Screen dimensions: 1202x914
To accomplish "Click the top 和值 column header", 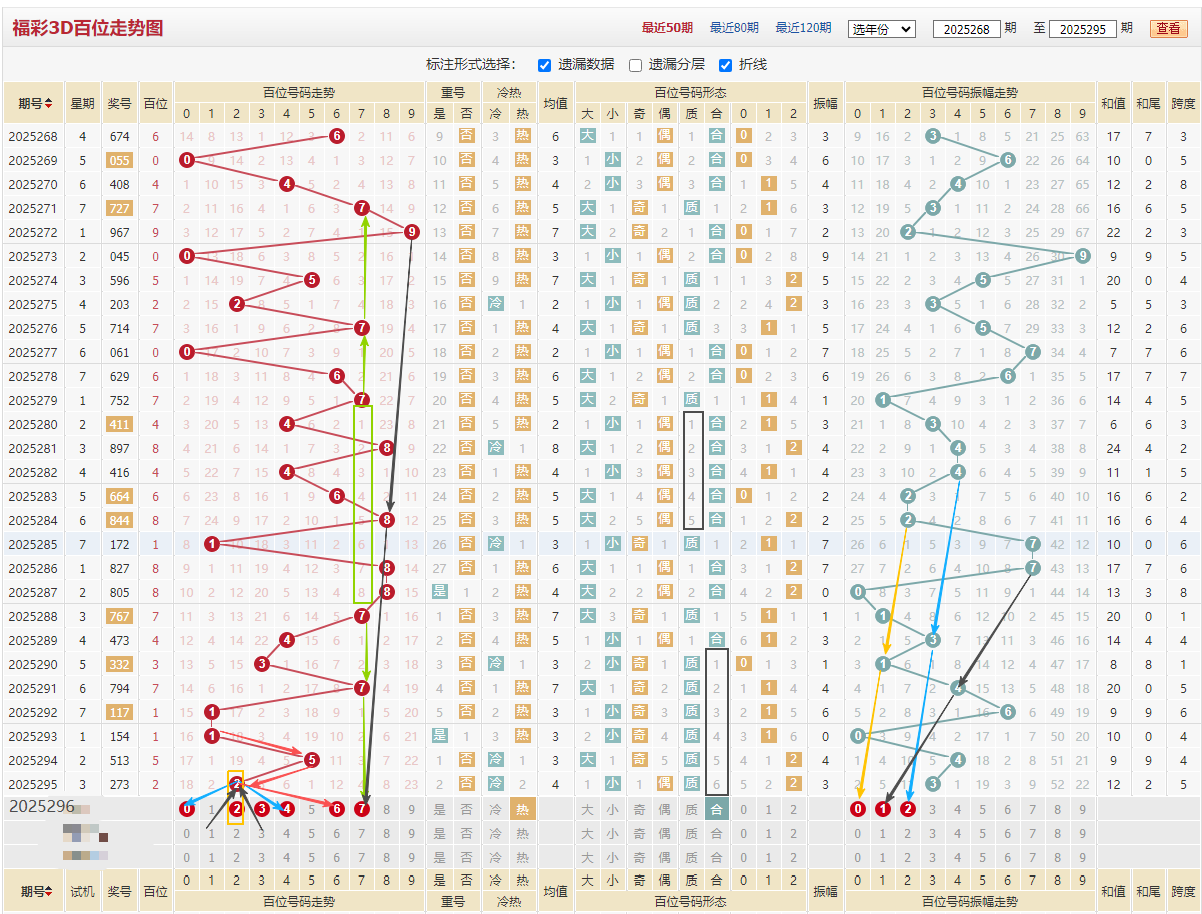I will [1113, 103].
